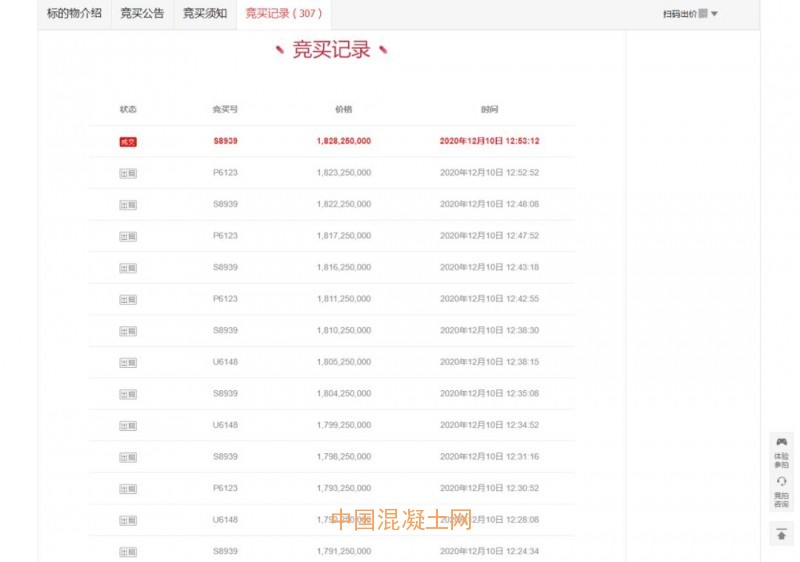Click the 竞买号 column header
800x562 pixels.
point(225,109)
